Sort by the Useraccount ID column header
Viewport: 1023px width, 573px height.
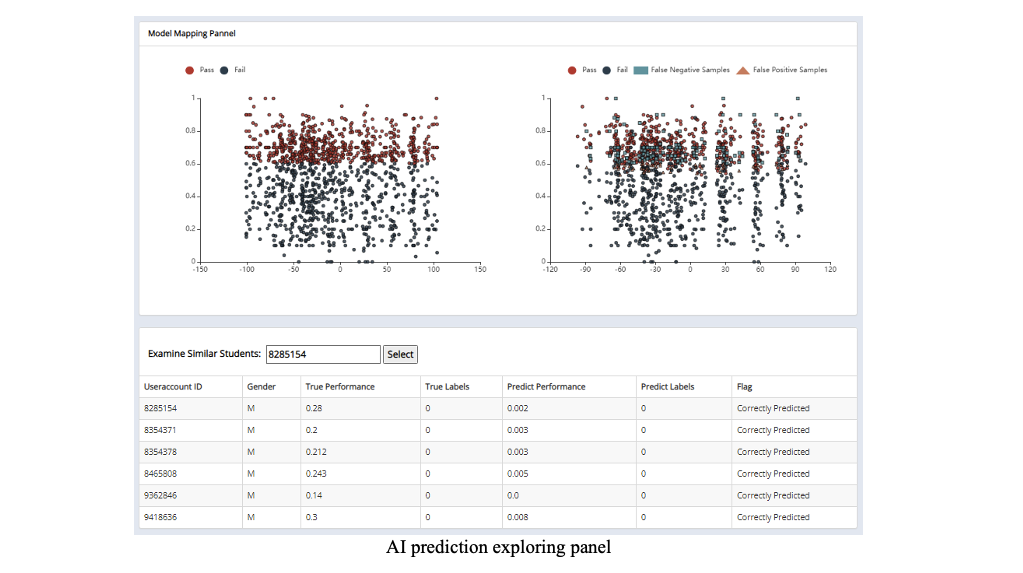173,386
